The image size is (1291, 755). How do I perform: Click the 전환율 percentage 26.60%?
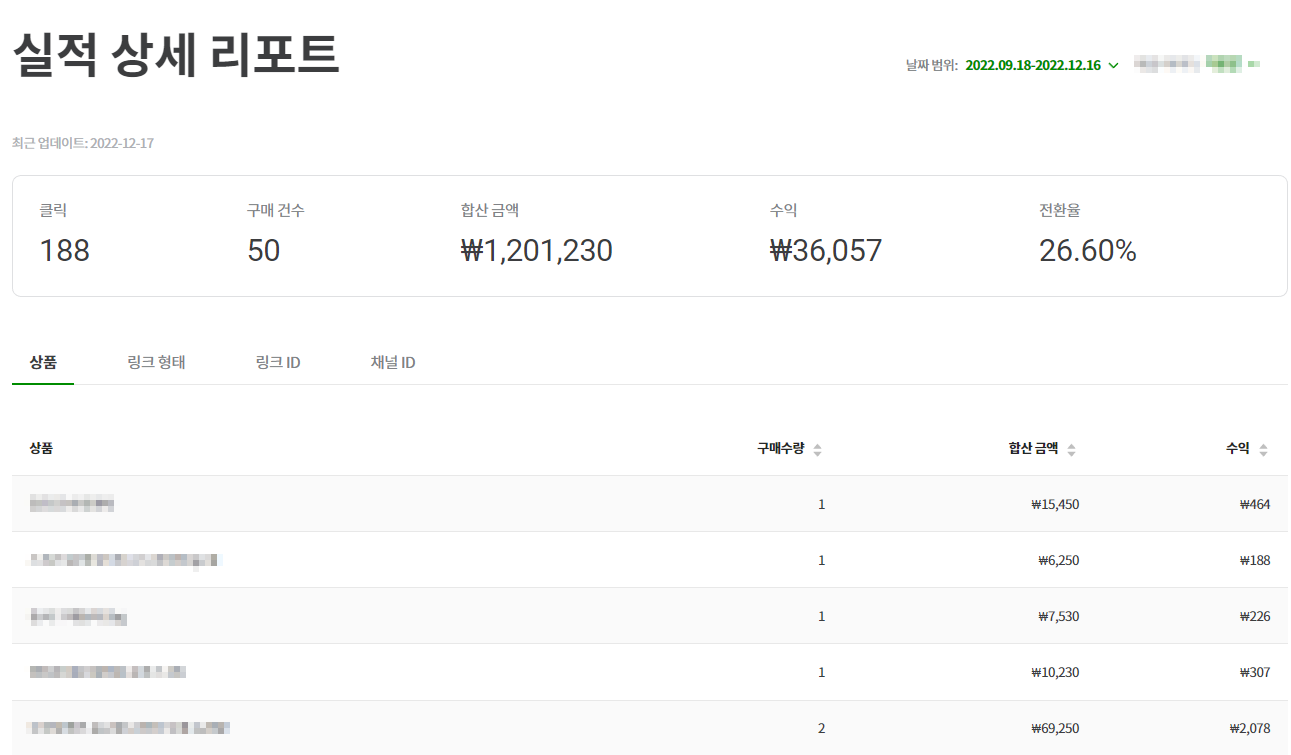pyautogui.click(x=1090, y=250)
